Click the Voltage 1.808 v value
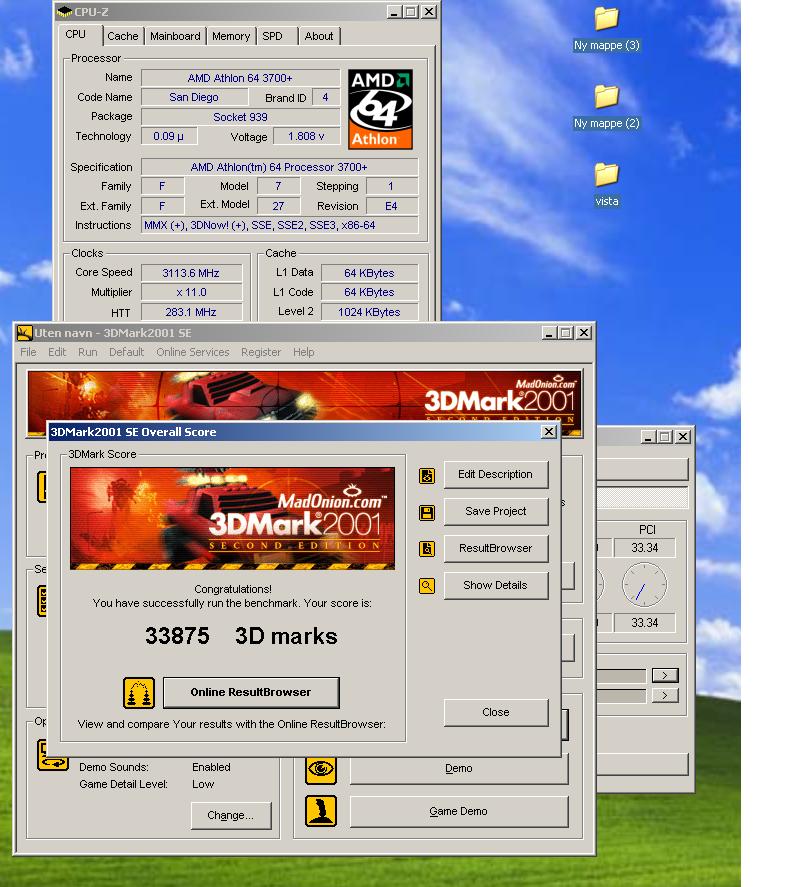This screenshot has height=887, width=800. (306, 136)
